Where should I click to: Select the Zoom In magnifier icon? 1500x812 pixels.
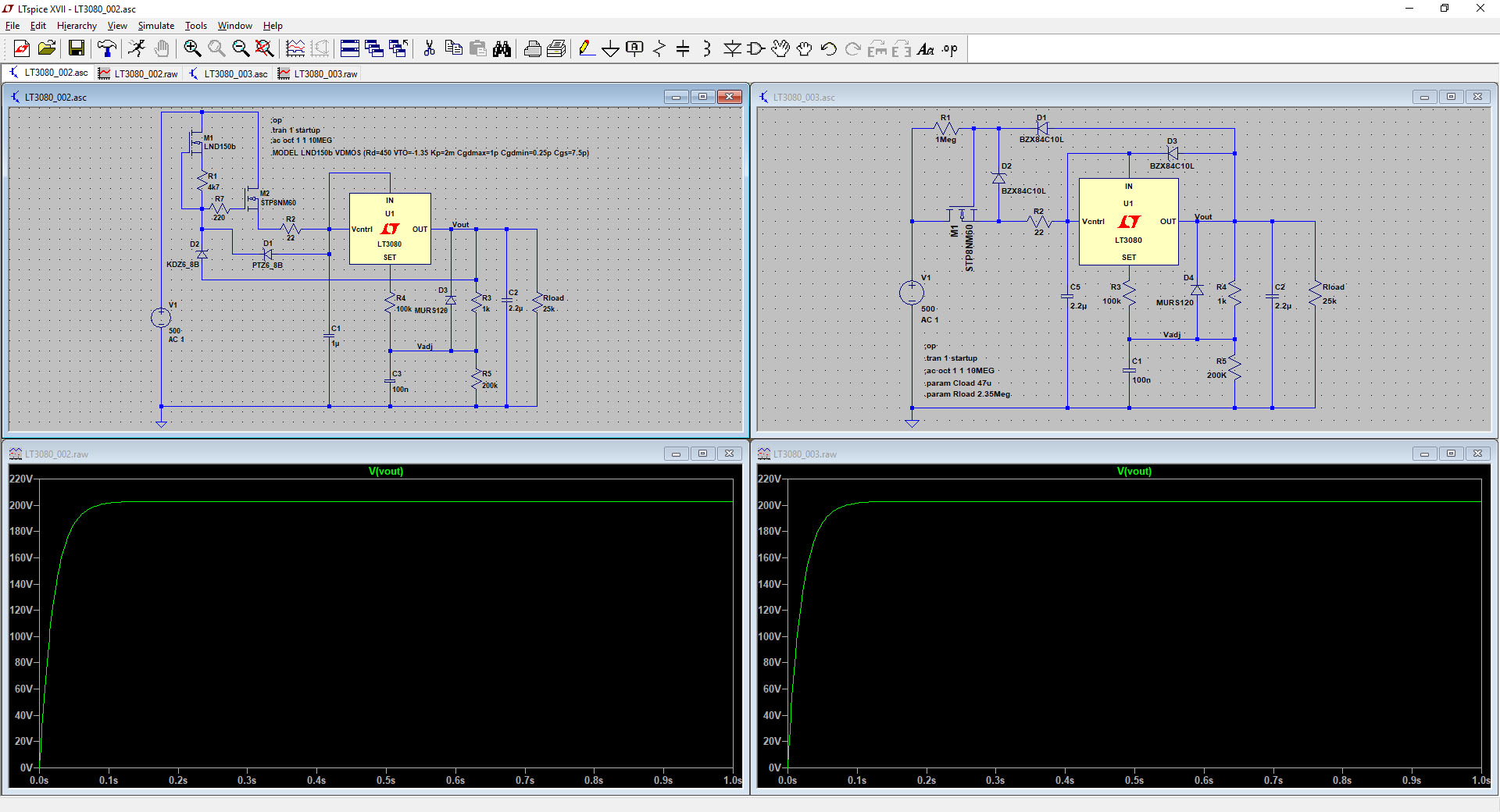pos(192,49)
